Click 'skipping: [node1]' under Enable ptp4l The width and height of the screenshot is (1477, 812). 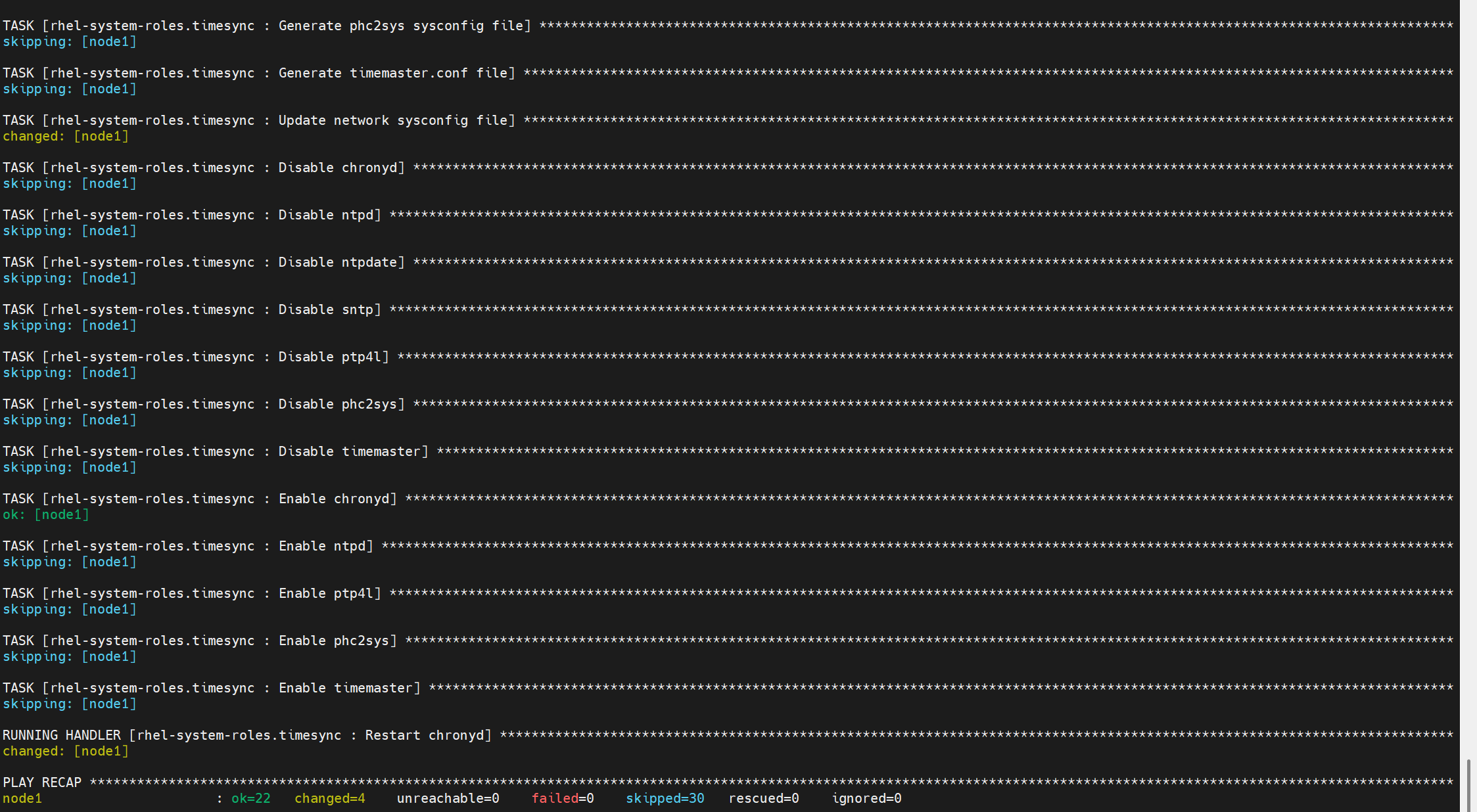coord(70,609)
